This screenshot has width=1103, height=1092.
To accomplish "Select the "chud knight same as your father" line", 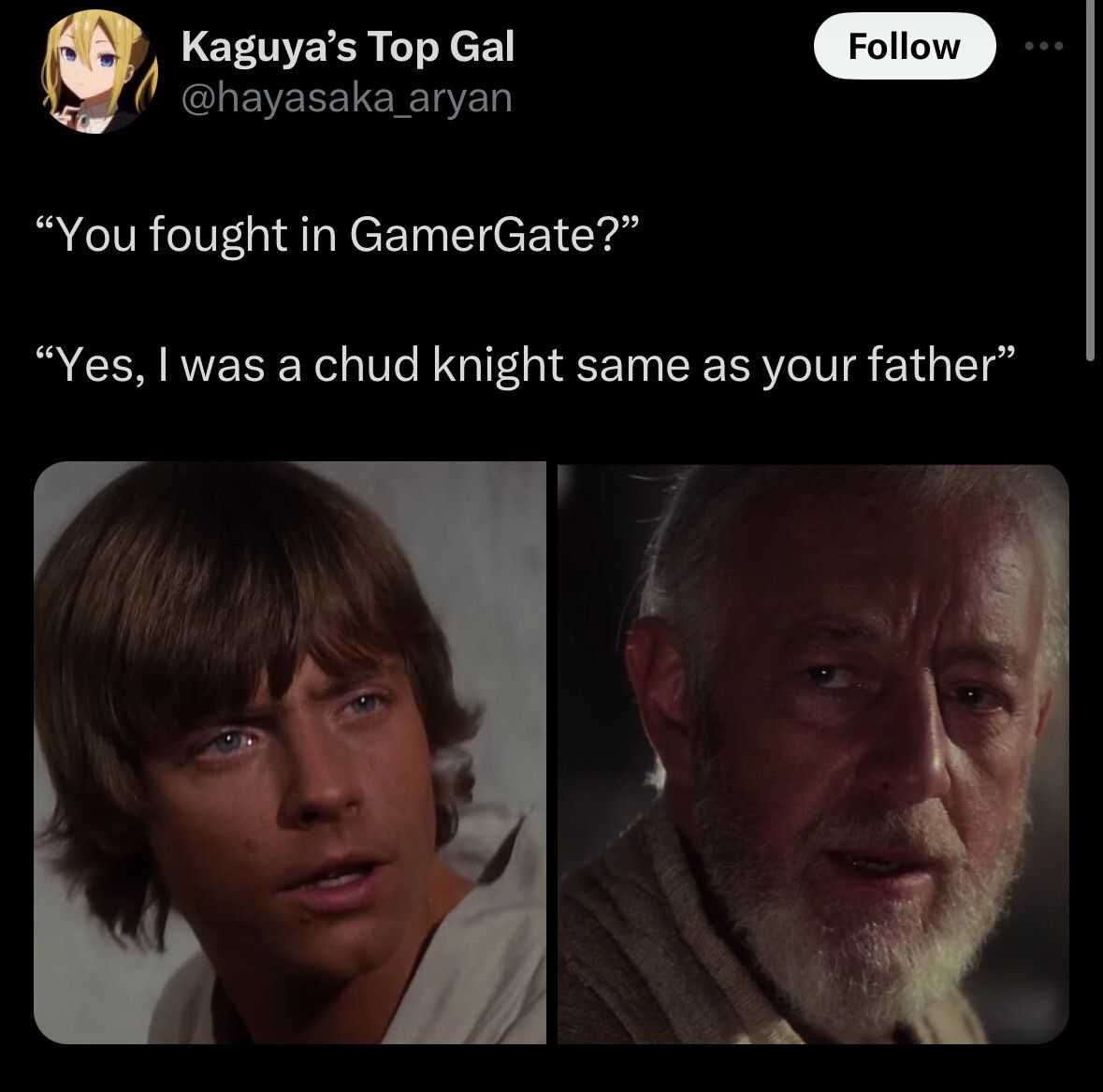I will click(526, 366).
